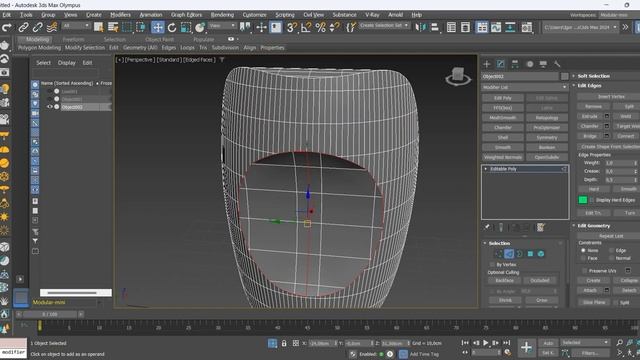Select Element sub-object level icon

[541, 254]
